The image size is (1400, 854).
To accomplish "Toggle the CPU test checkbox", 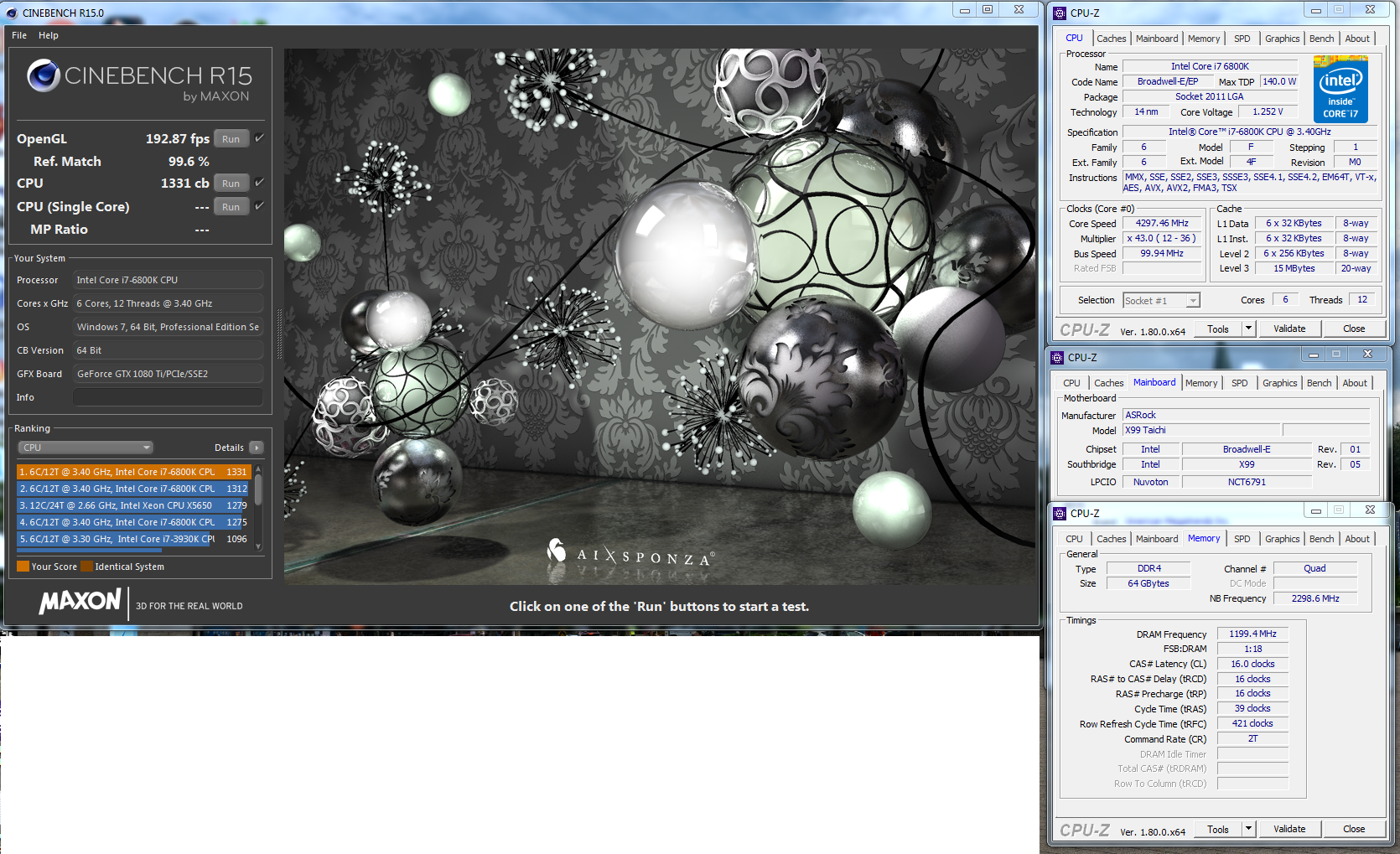I will 259,182.
